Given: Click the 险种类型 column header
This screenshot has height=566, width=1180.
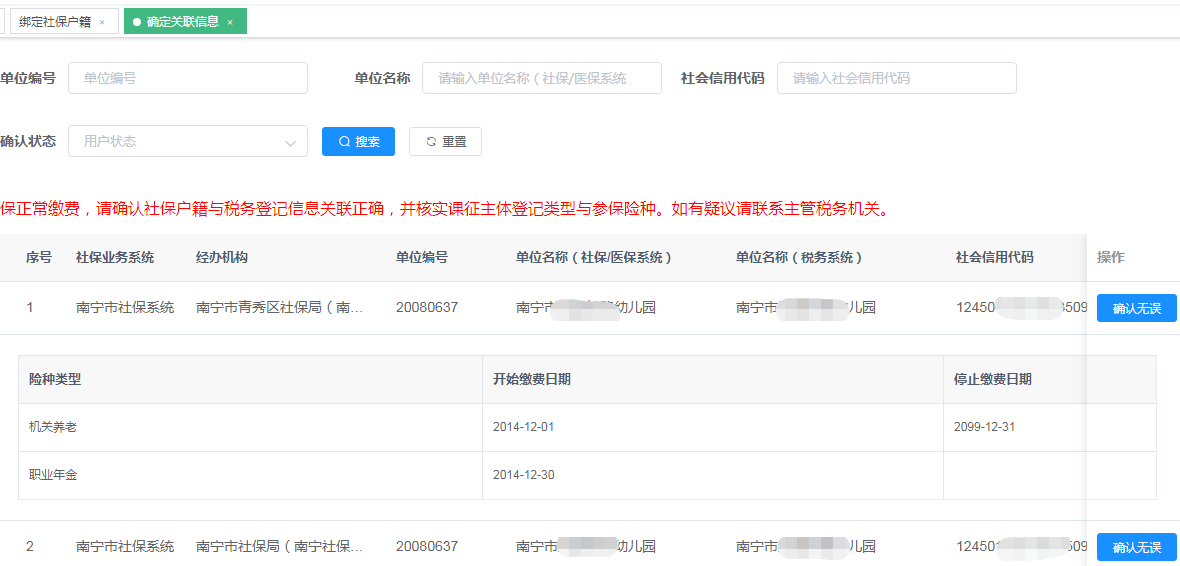Looking at the screenshot, I should (55, 379).
